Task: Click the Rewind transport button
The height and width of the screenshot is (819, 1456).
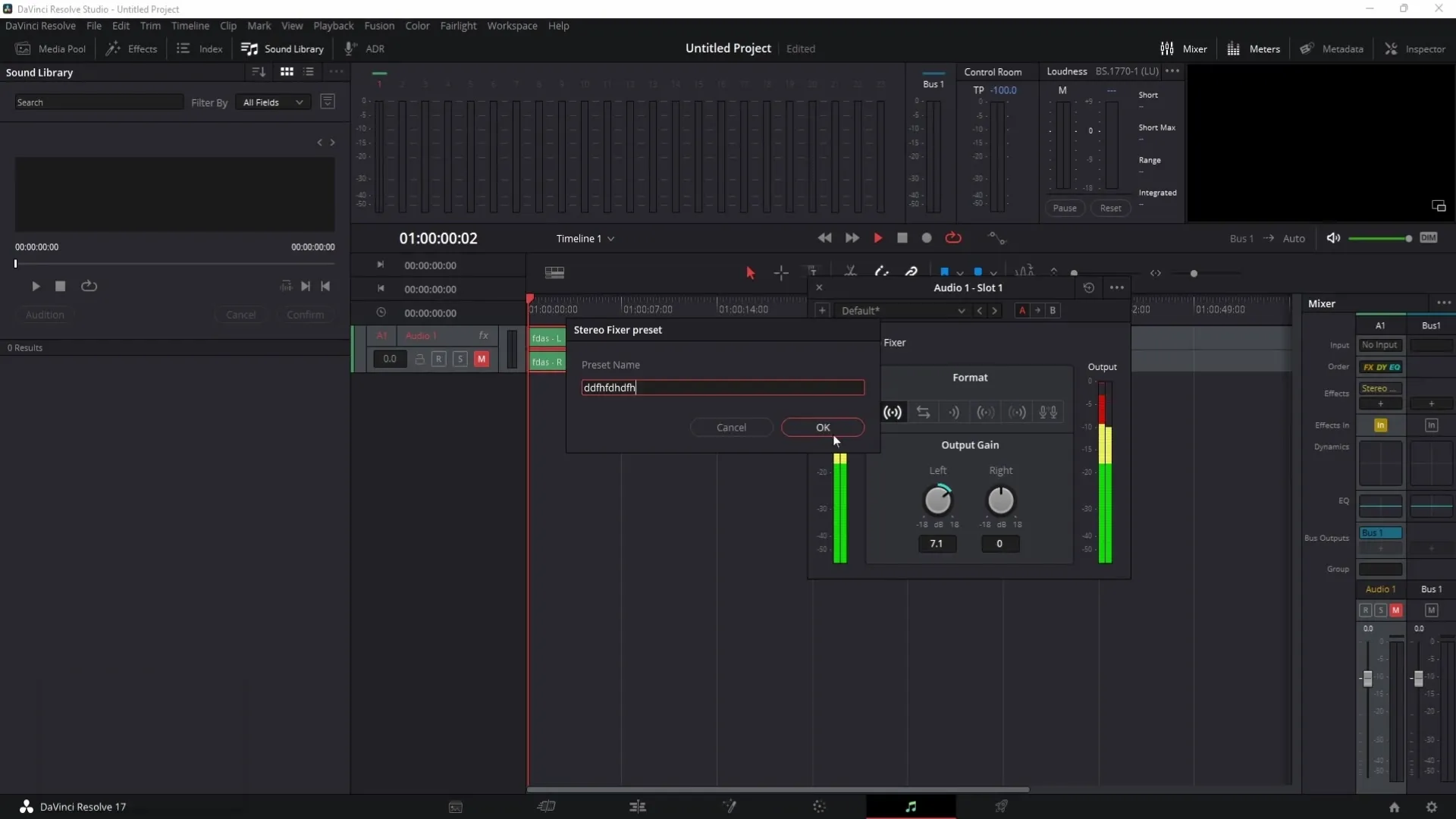Action: 825,238
